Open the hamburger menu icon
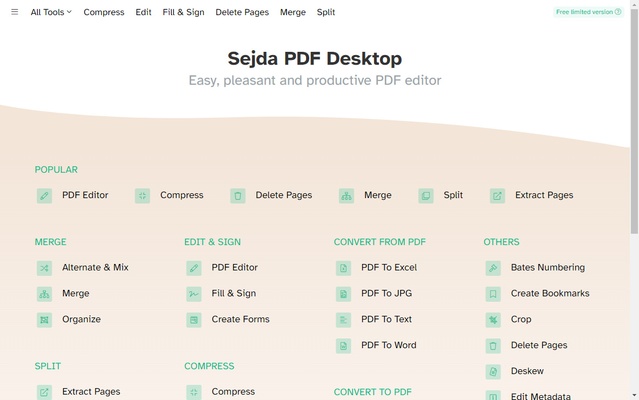The image size is (639, 400). pos(15,12)
